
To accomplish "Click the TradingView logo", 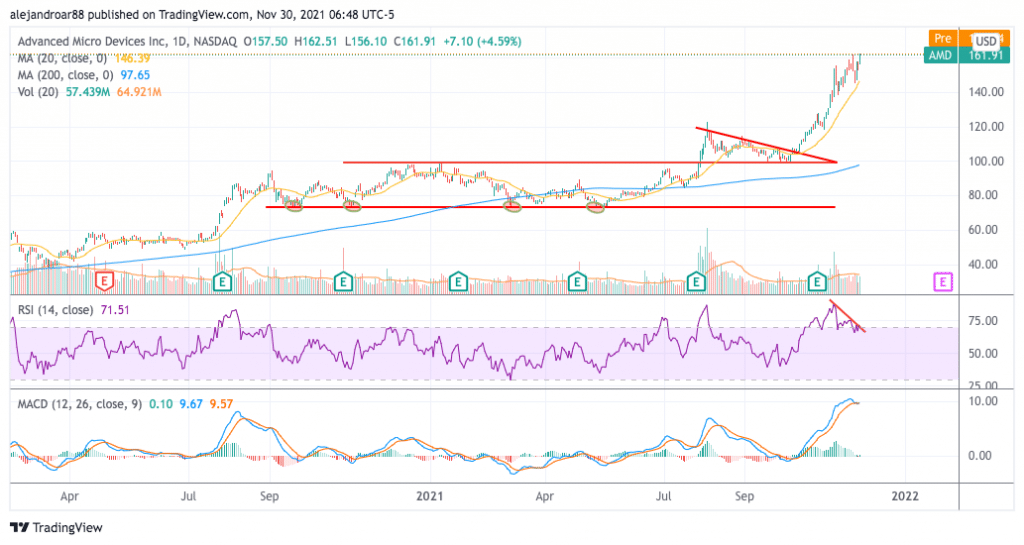I will click(x=57, y=527).
